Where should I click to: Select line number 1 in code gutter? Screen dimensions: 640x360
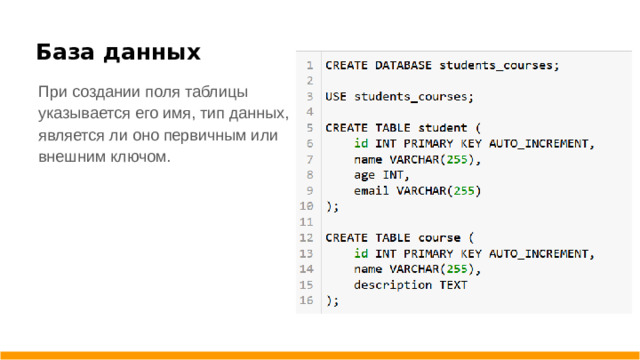(310, 65)
